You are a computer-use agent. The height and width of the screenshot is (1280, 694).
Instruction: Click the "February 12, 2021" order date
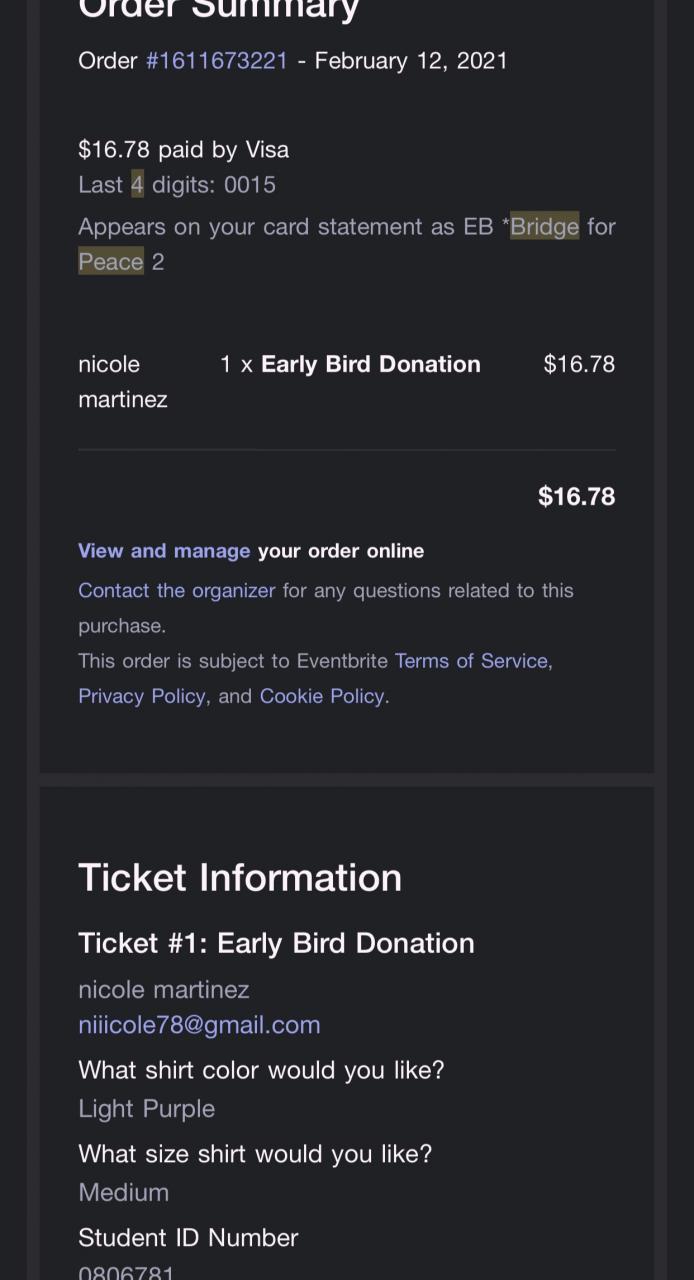pos(411,61)
